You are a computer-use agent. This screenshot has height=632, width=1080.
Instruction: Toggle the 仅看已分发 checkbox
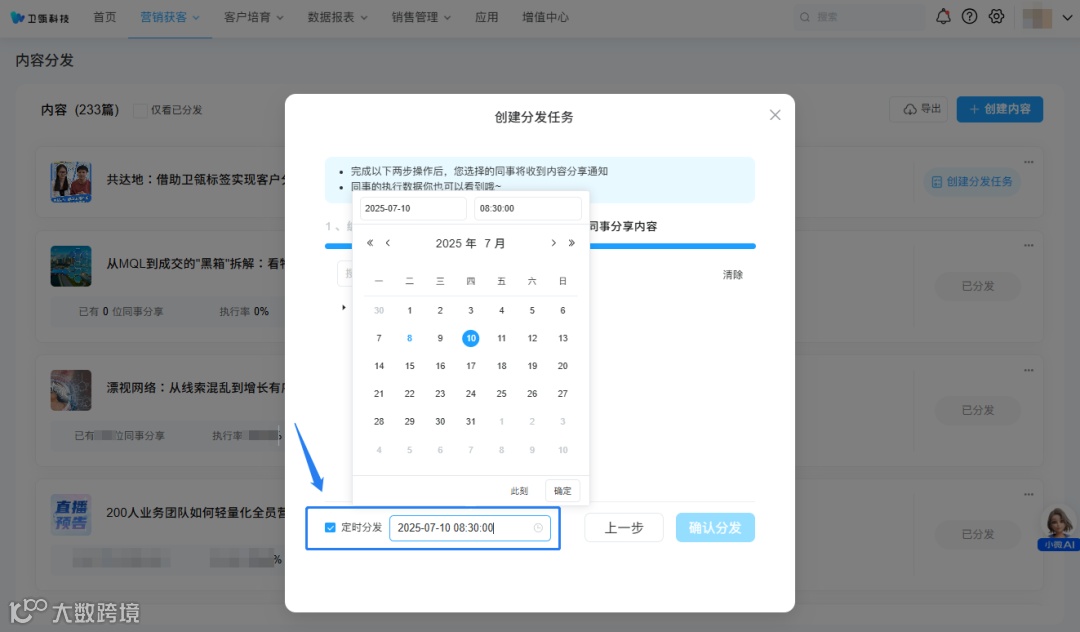click(x=139, y=110)
